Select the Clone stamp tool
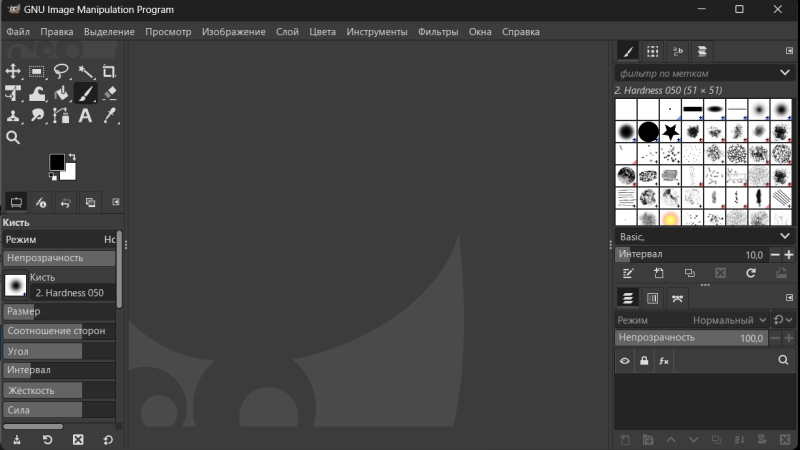800x450 pixels. 13,116
